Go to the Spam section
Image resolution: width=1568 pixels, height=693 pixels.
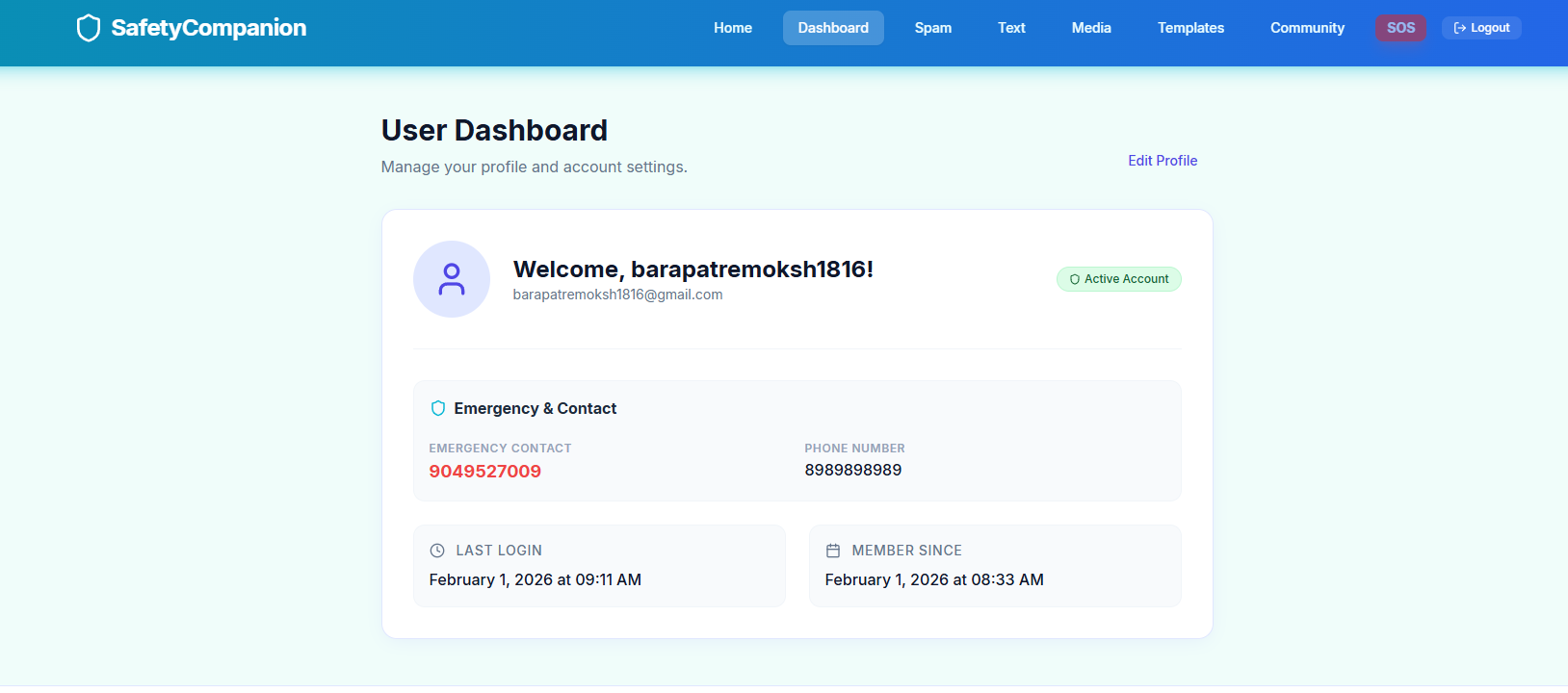tap(932, 28)
